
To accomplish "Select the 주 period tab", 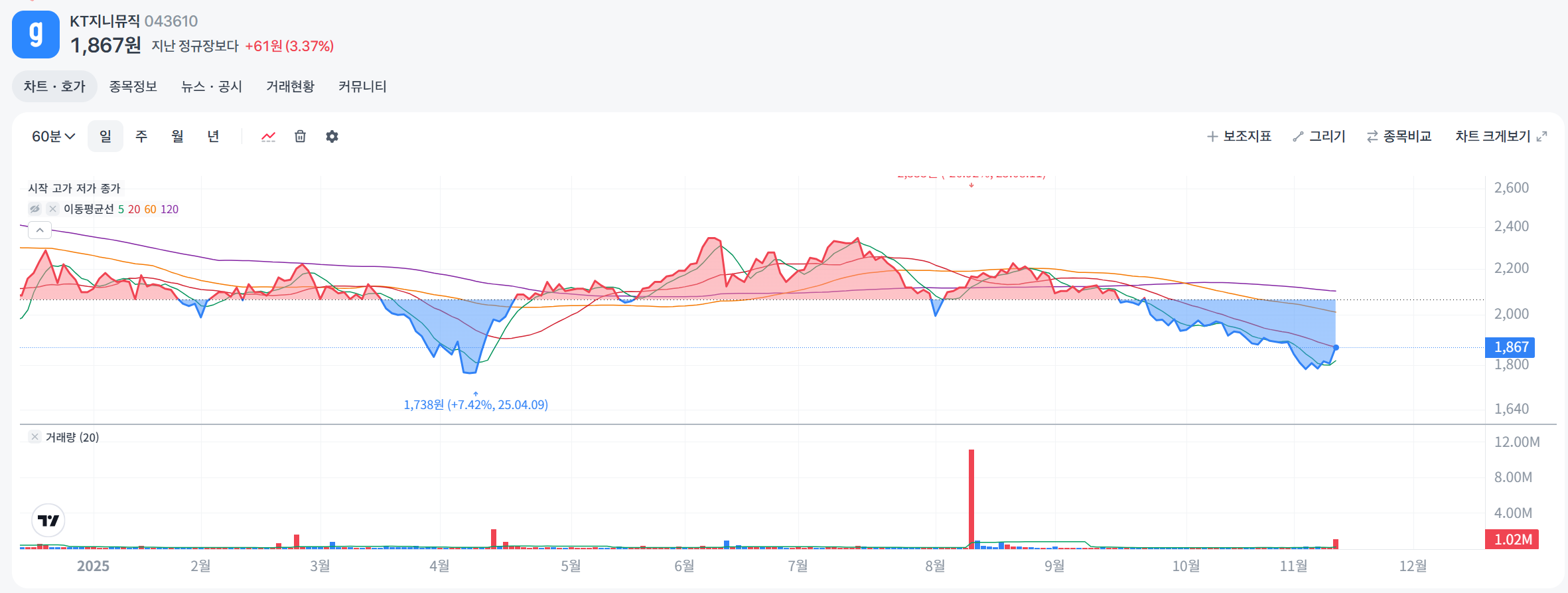I will pyautogui.click(x=141, y=136).
